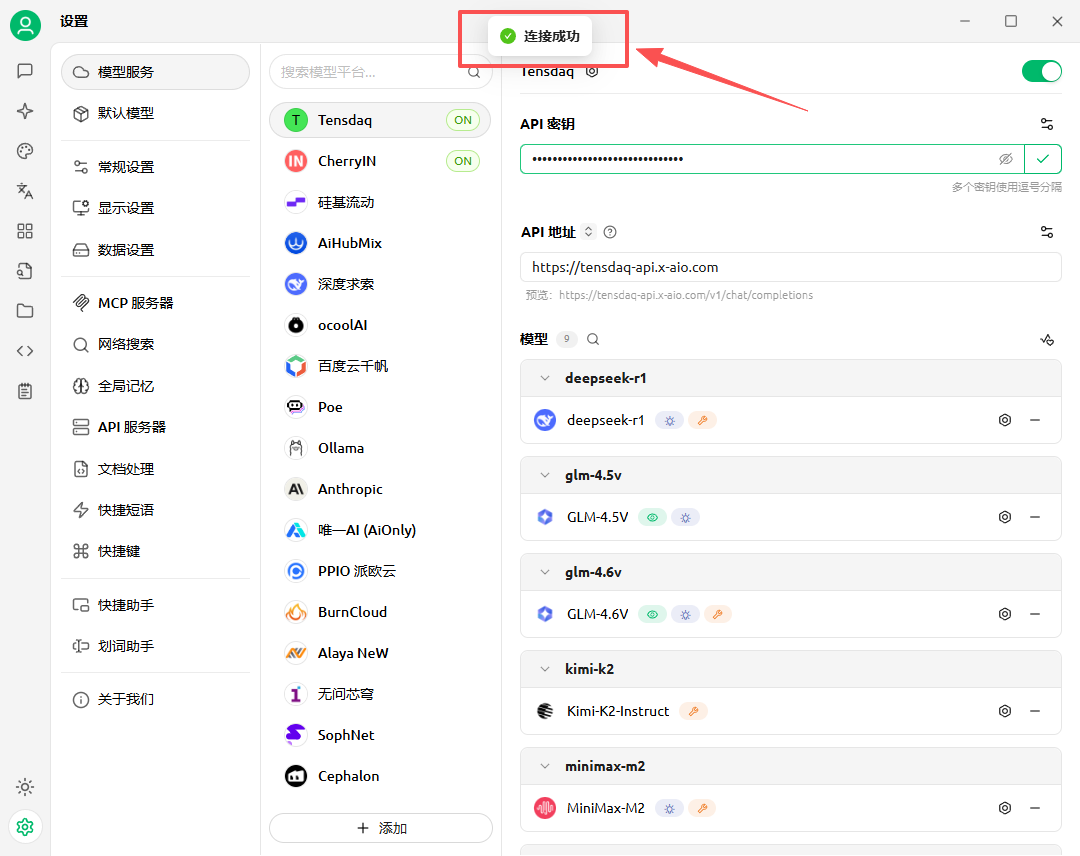The image size is (1080, 856).
Task: Open the knowledge base sidebar icon
Action: [25, 271]
